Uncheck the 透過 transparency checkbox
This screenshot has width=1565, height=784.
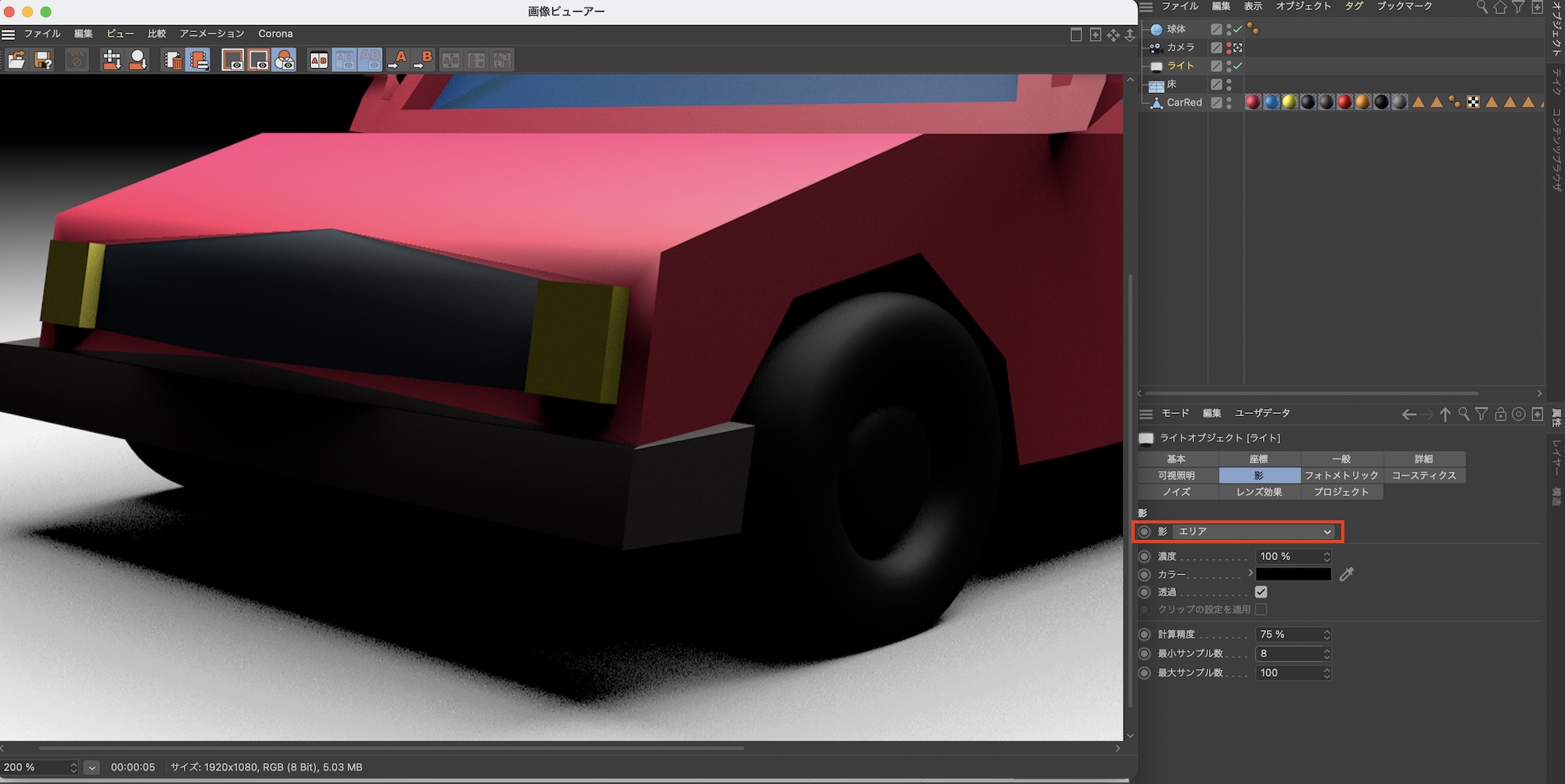pyautogui.click(x=1261, y=592)
